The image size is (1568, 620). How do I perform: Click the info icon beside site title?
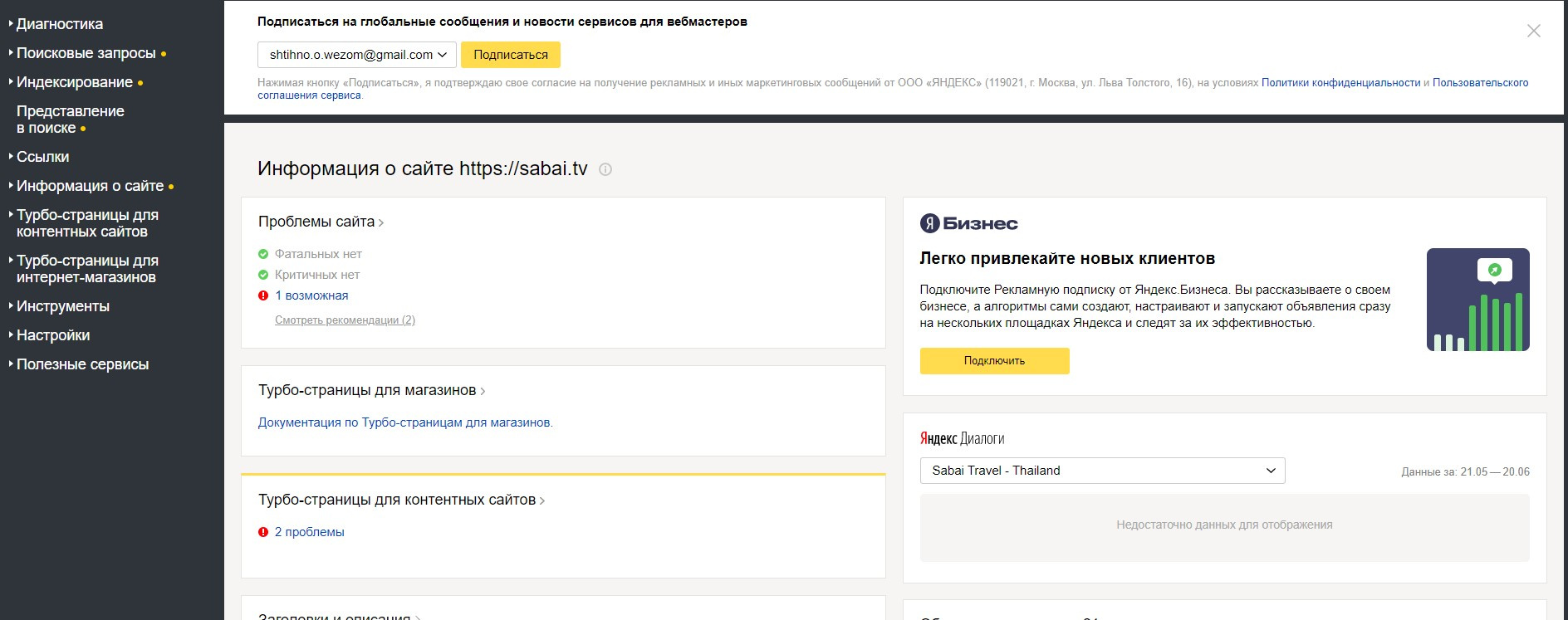tap(605, 169)
